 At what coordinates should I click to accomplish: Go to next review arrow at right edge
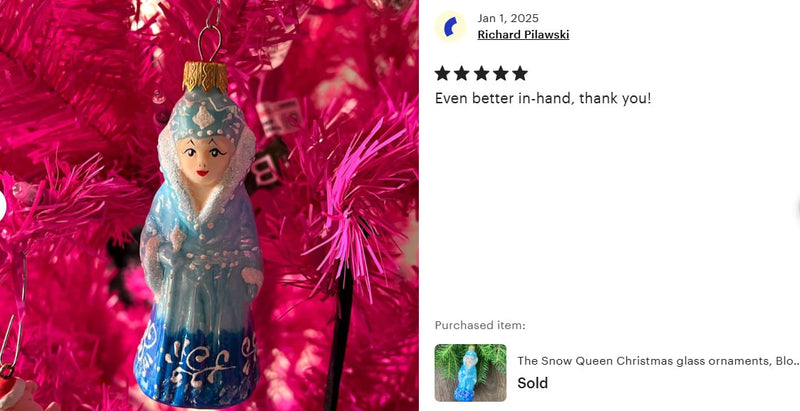[797, 209]
